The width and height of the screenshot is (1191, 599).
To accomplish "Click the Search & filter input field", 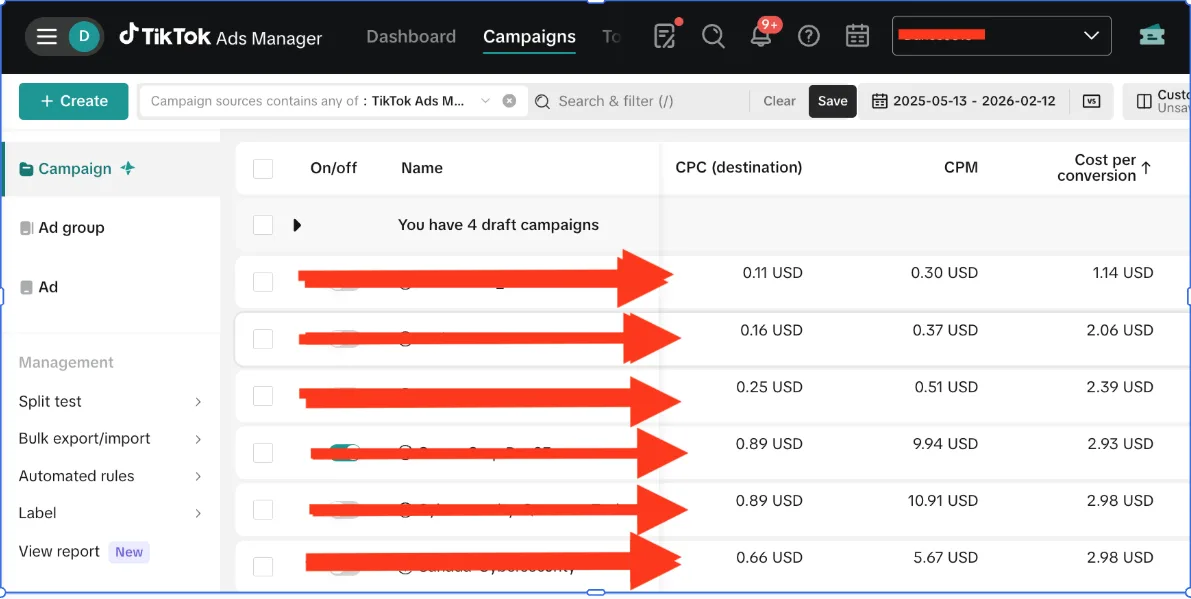I will tap(638, 101).
